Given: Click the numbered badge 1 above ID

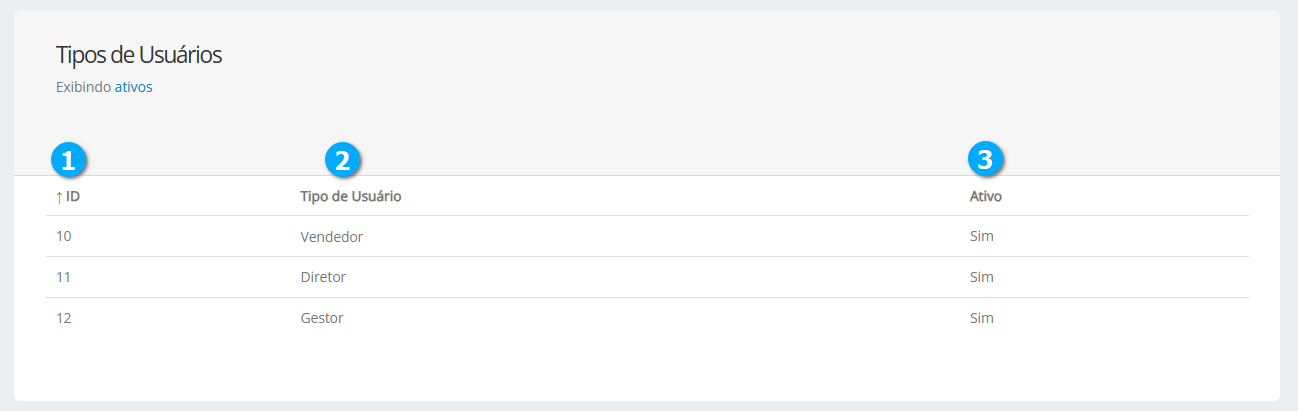Looking at the screenshot, I should point(69,158).
